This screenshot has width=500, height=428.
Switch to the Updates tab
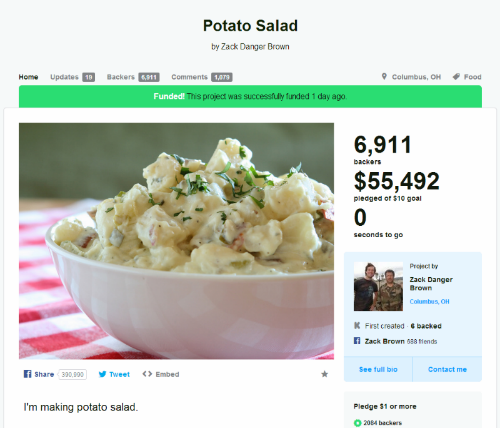click(x=72, y=77)
